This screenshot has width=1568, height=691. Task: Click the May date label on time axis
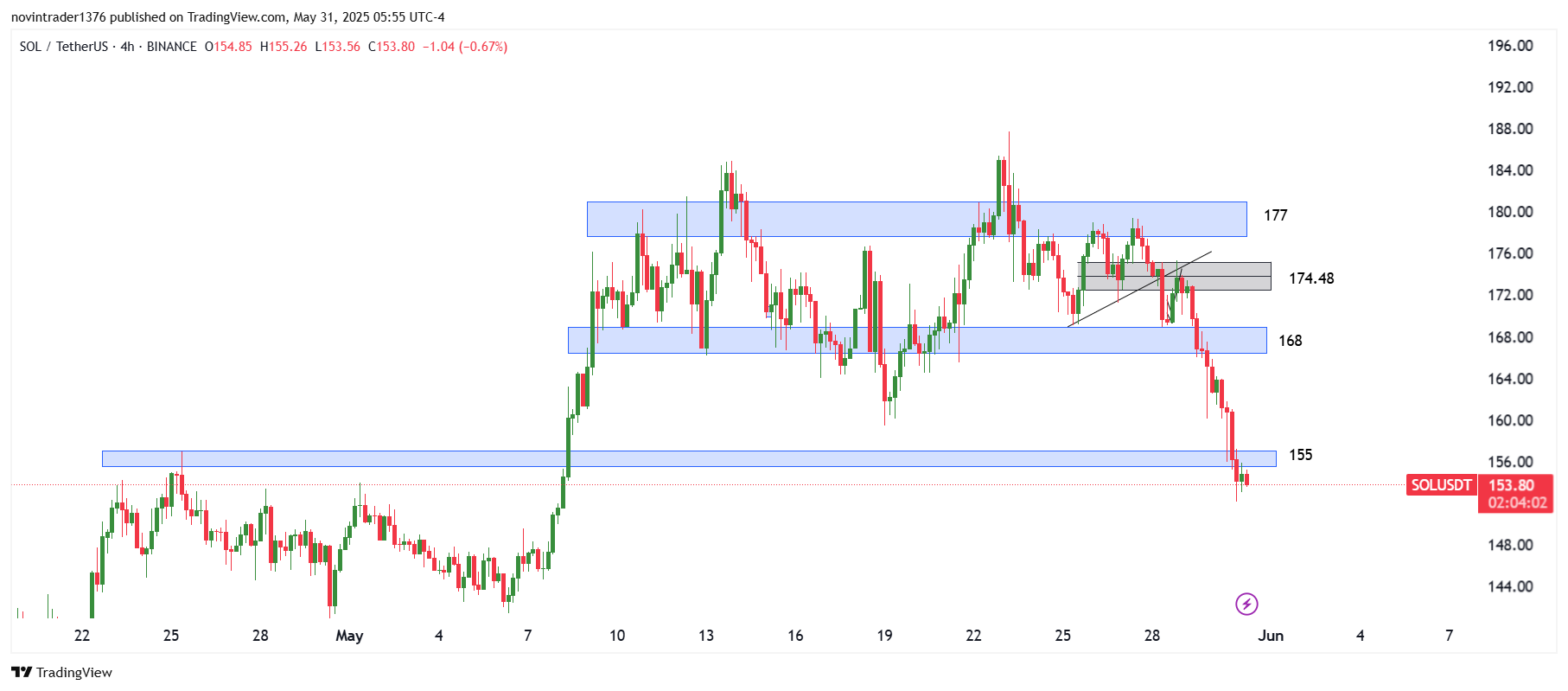point(349,636)
